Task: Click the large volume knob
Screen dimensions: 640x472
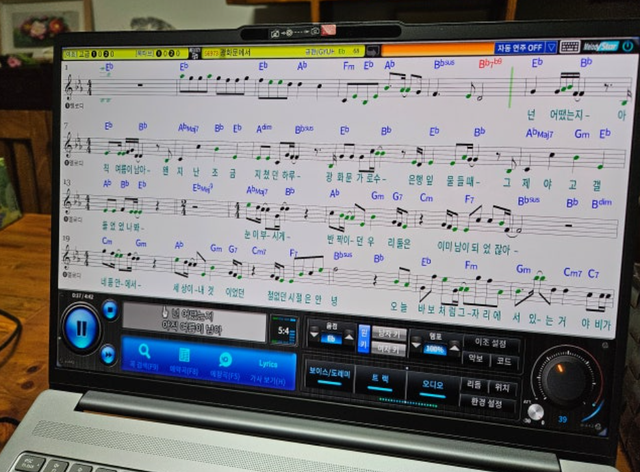Action: click(565, 379)
